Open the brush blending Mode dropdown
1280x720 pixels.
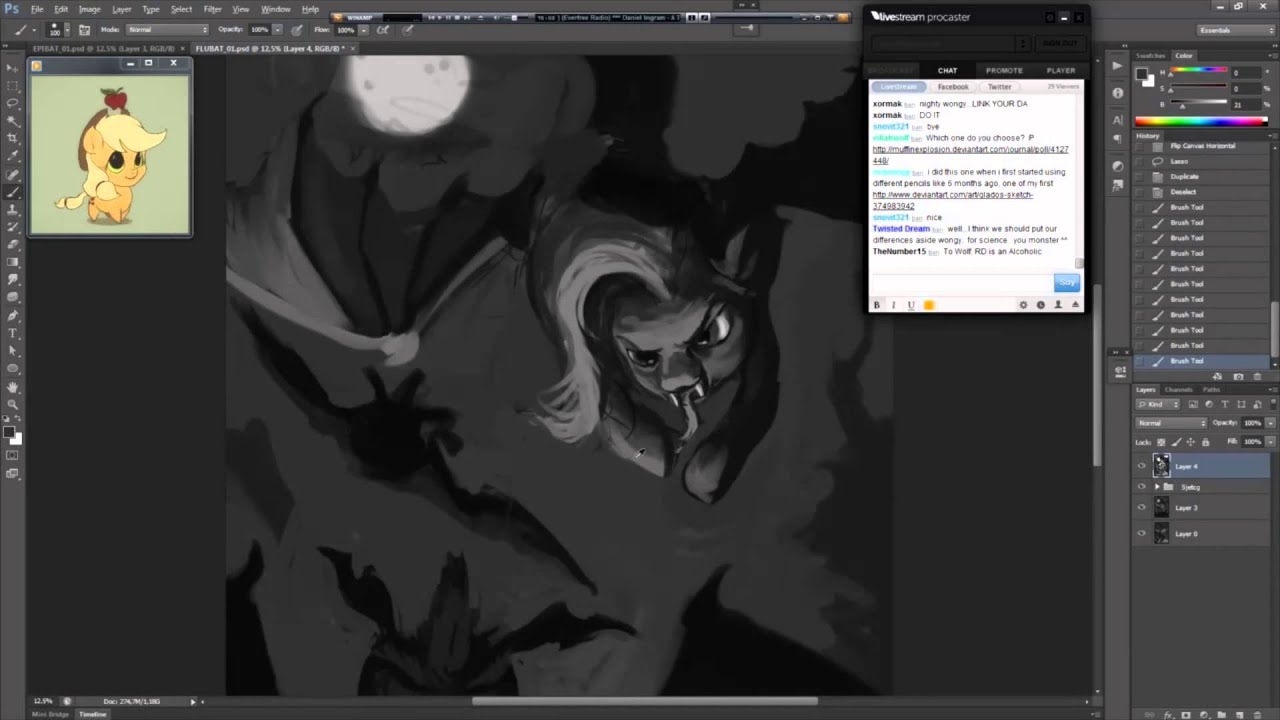click(x=166, y=29)
